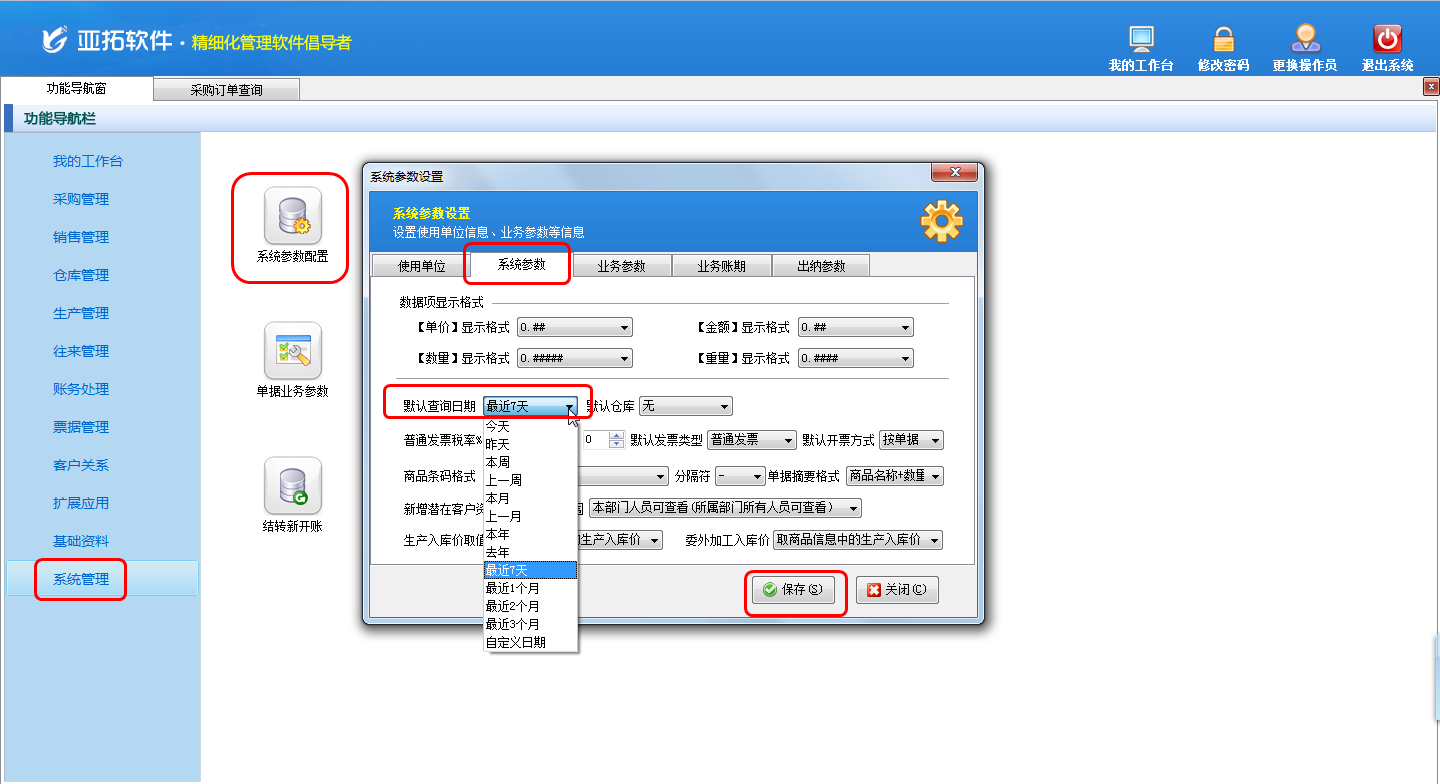Choose 自定义日期 in the date list

[x=515, y=642]
